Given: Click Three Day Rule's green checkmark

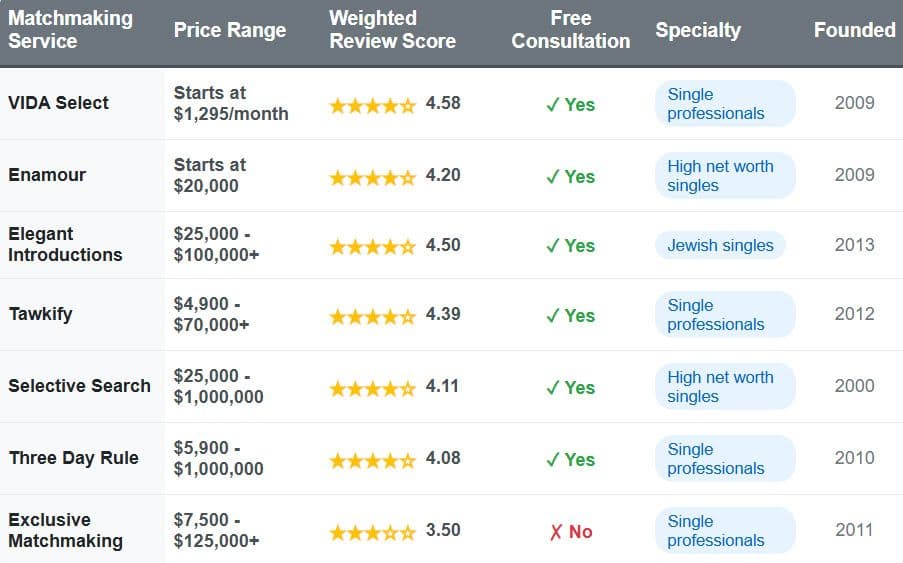Looking at the screenshot, I should tap(553, 460).
